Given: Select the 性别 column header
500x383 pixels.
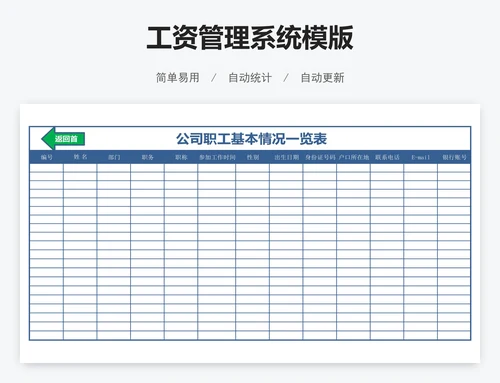Looking at the screenshot, I should (253, 157).
